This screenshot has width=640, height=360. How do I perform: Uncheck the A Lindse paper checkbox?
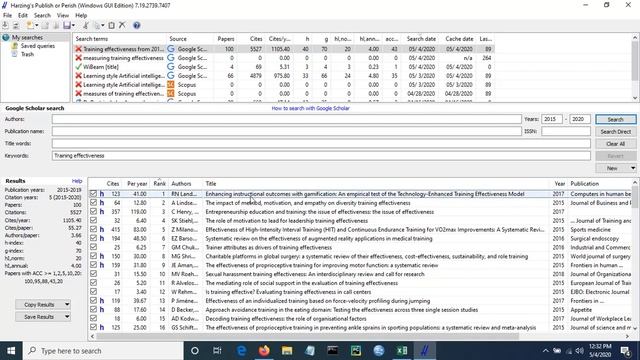click(x=93, y=203)
